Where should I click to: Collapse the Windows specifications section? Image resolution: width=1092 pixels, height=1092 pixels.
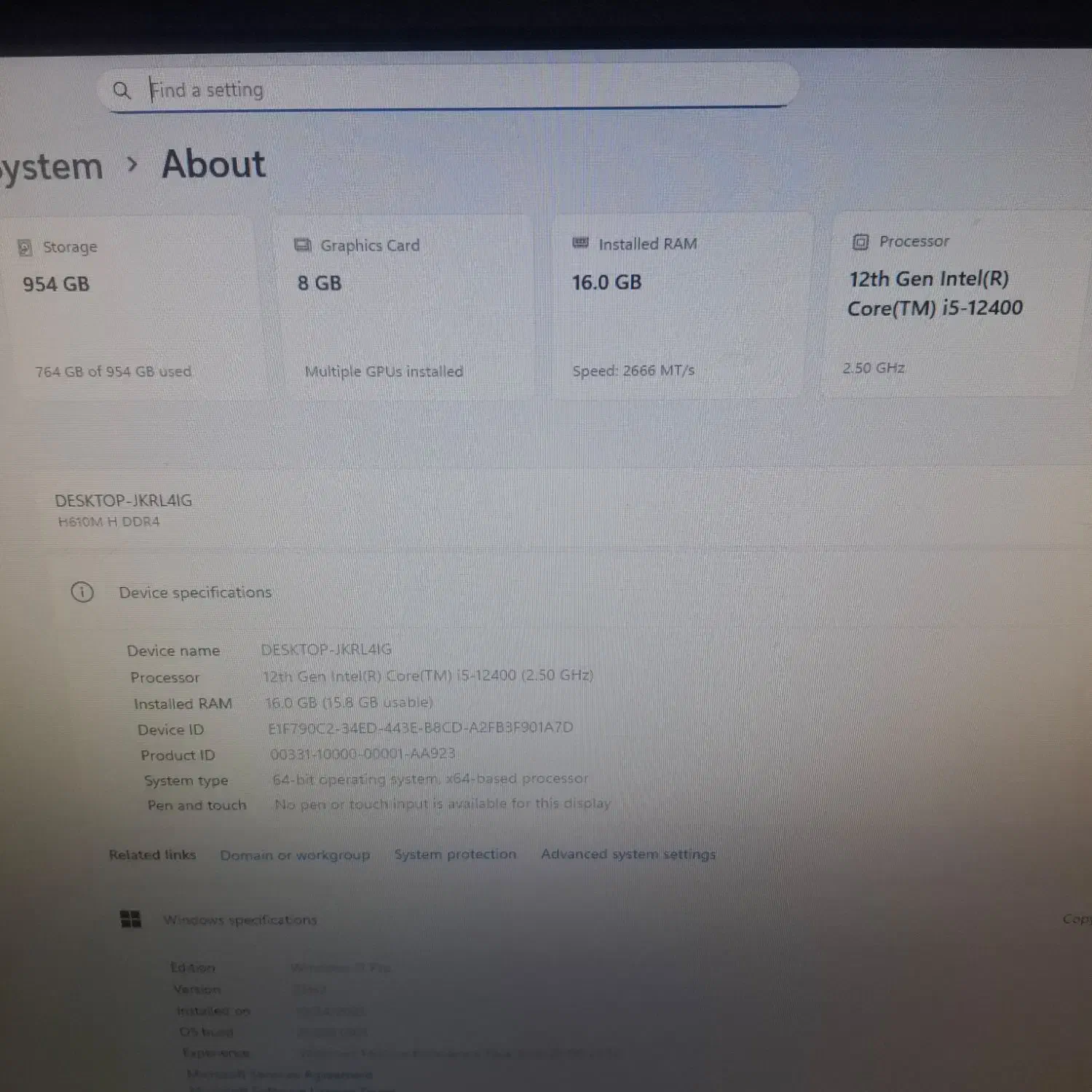240,920
